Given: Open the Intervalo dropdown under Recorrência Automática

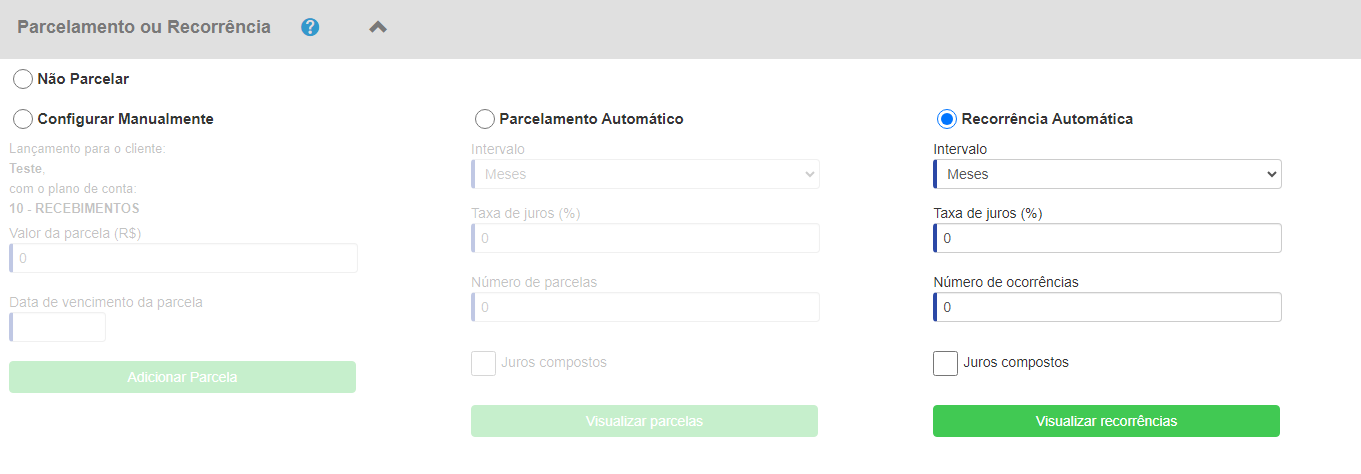Looking at the screenshot, I should point(1107,174).
